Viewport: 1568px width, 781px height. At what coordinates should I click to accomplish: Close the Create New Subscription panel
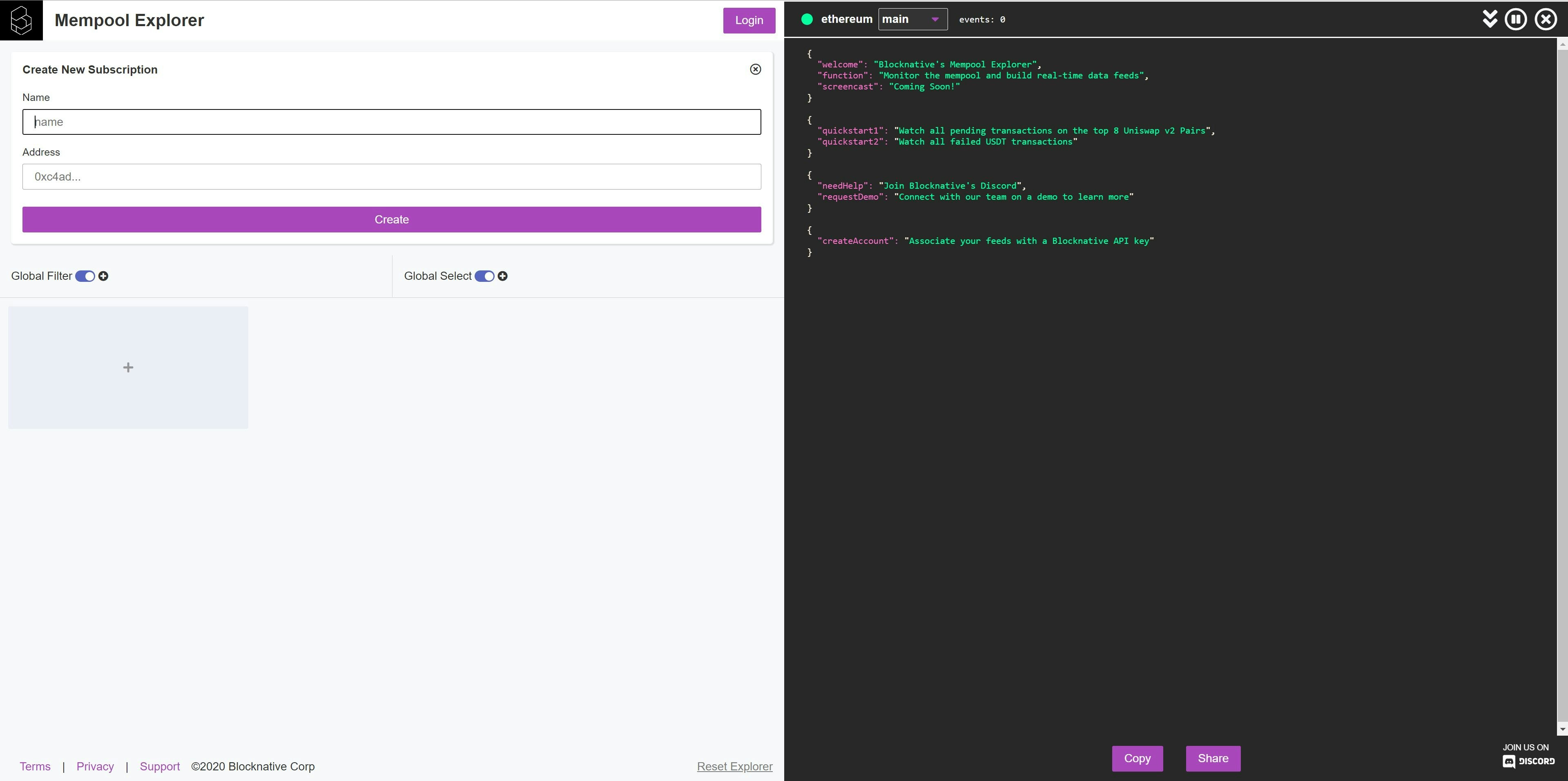(x=755, y=69)
